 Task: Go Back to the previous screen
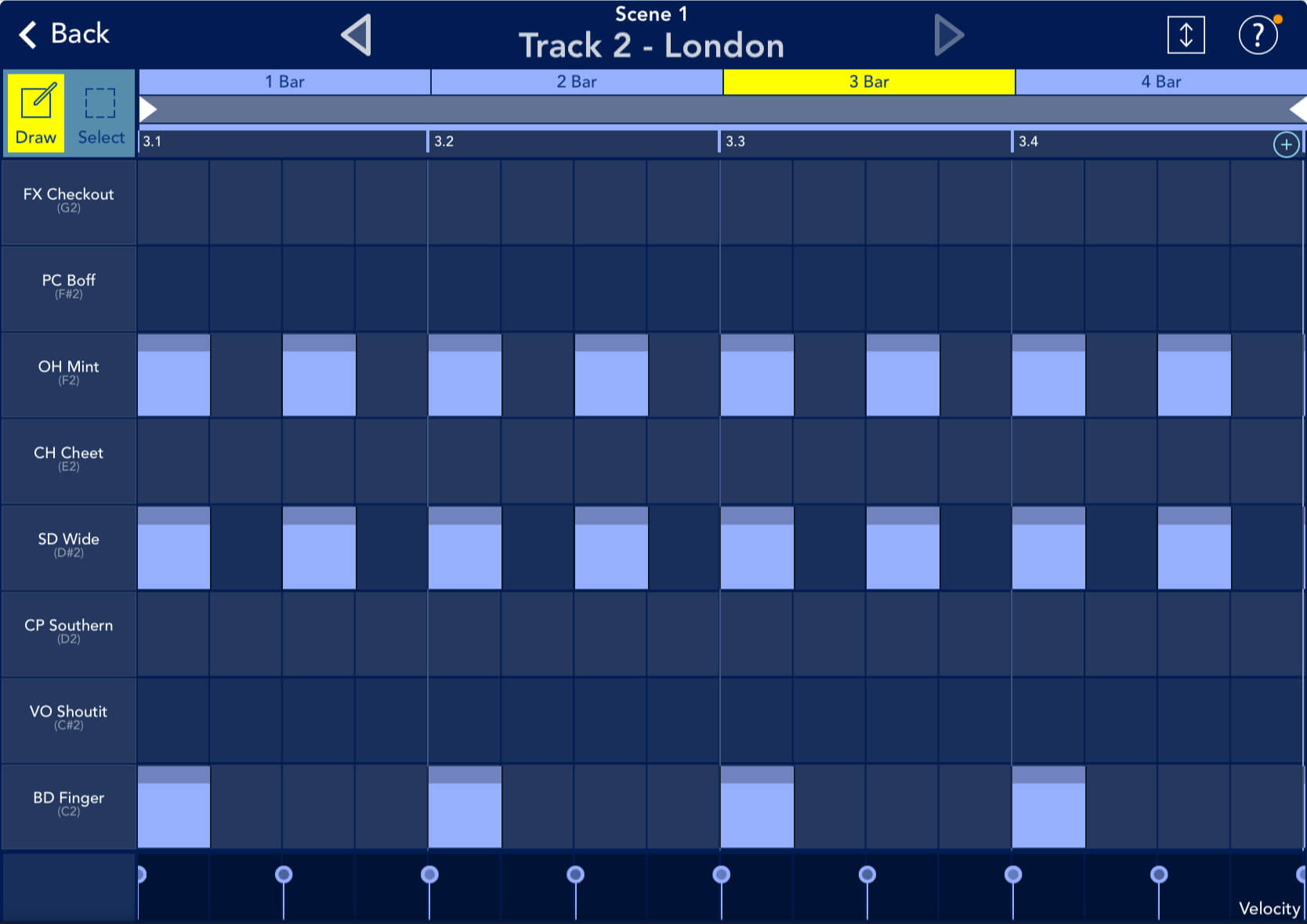(x=64, y=34)
